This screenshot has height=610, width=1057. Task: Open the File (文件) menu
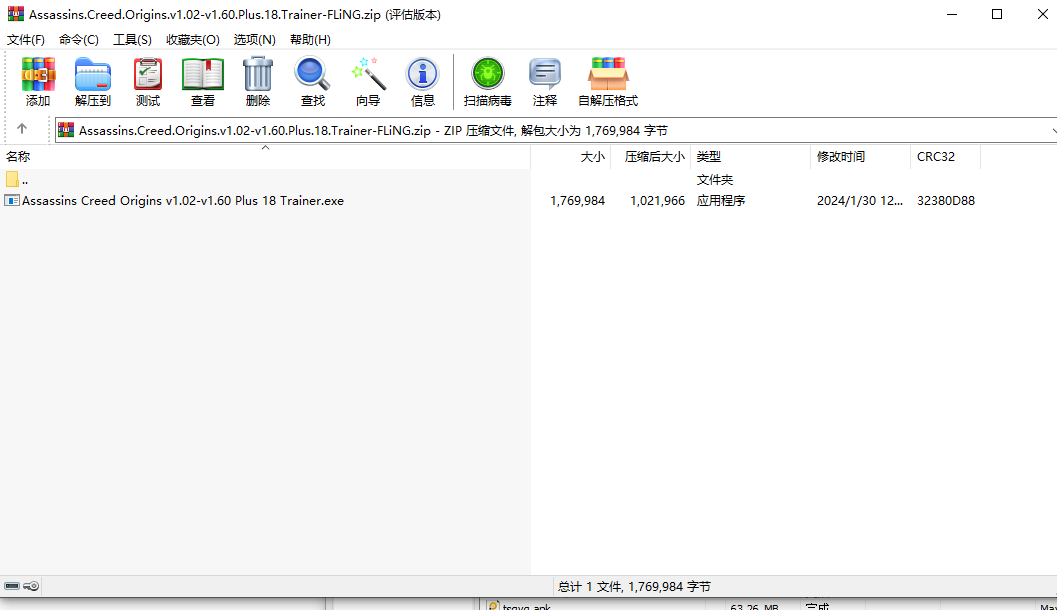point(26,40)
